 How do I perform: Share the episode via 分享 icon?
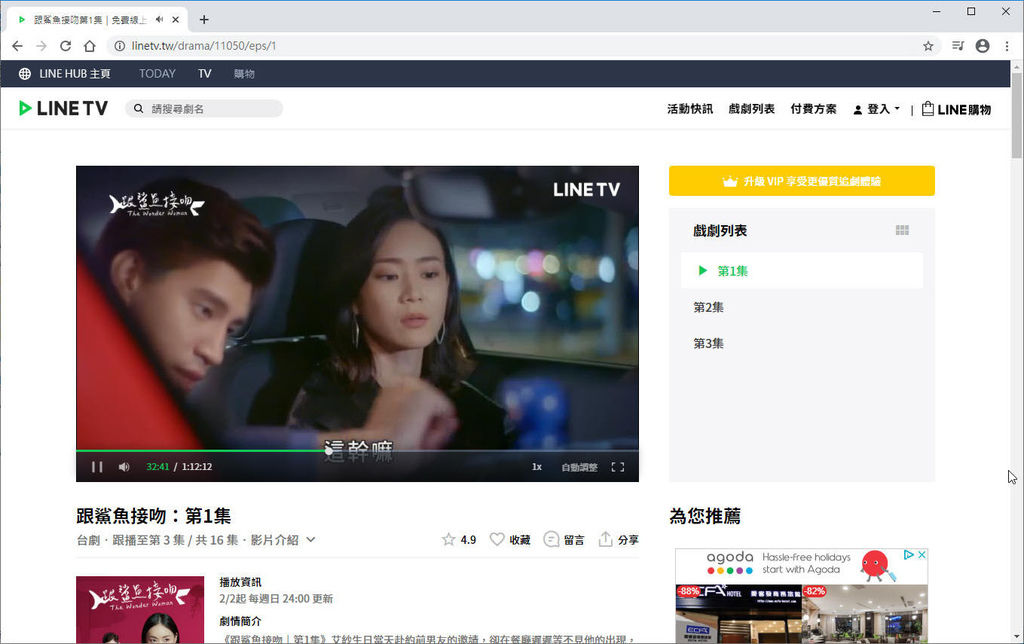click(x=605, y=539)
